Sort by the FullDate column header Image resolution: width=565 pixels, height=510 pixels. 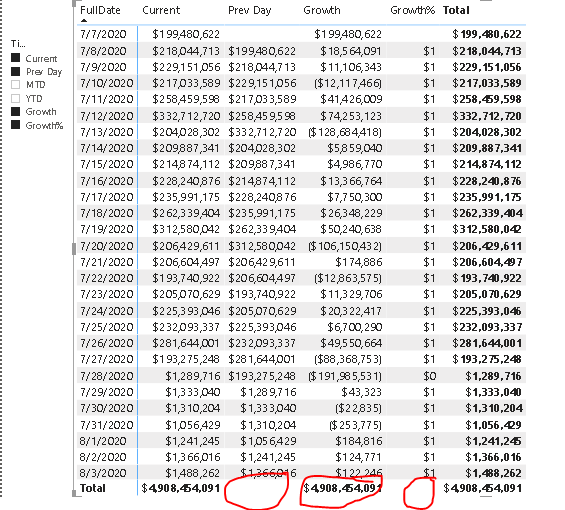[x=100, y=10]
